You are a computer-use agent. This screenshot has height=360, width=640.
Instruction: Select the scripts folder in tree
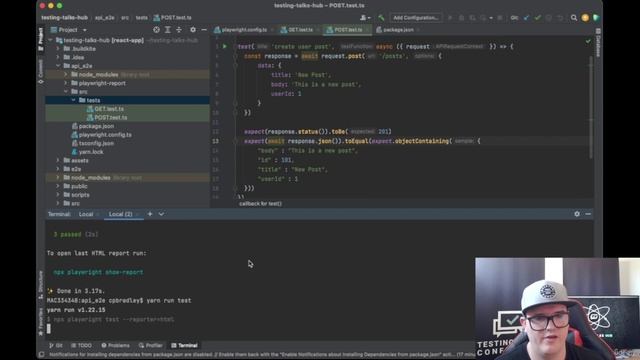click(80, 195)
